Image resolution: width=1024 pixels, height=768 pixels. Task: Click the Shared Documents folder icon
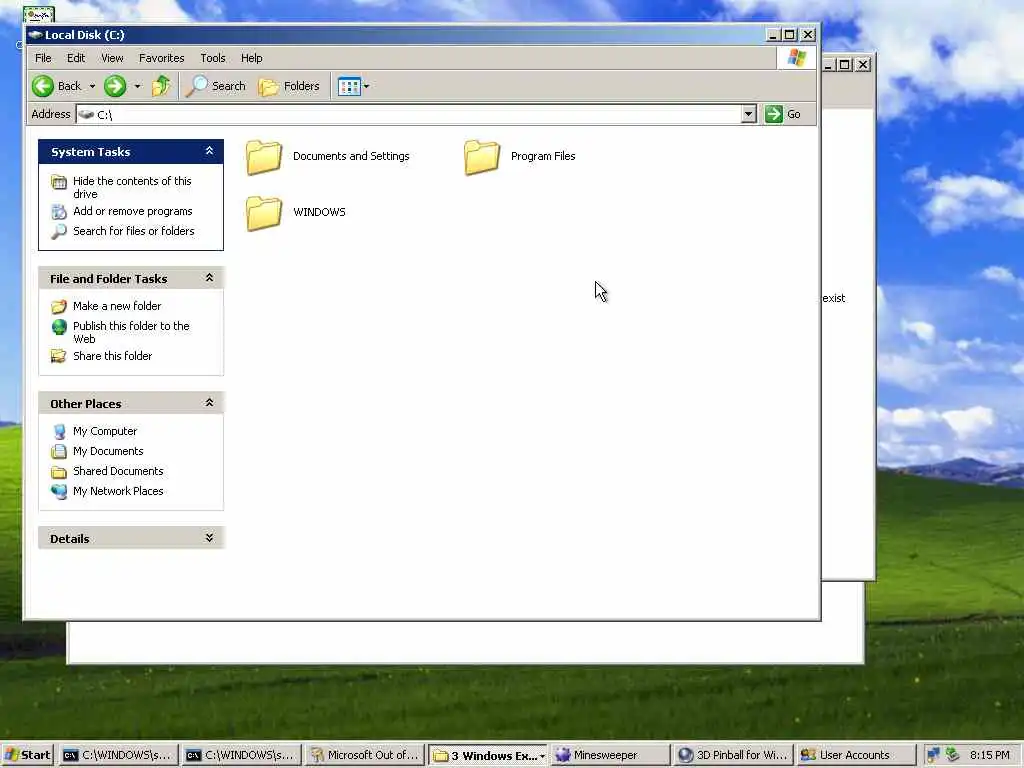(59, 472)
